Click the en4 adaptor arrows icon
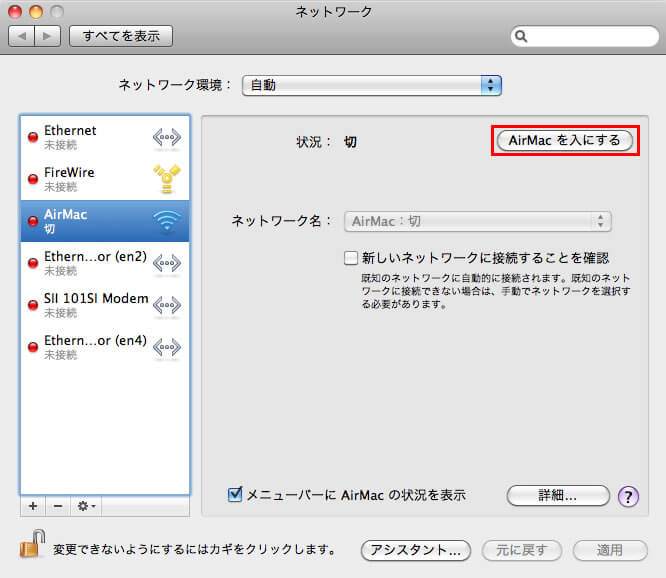The image size is (666, 578). tap(167, 347)
